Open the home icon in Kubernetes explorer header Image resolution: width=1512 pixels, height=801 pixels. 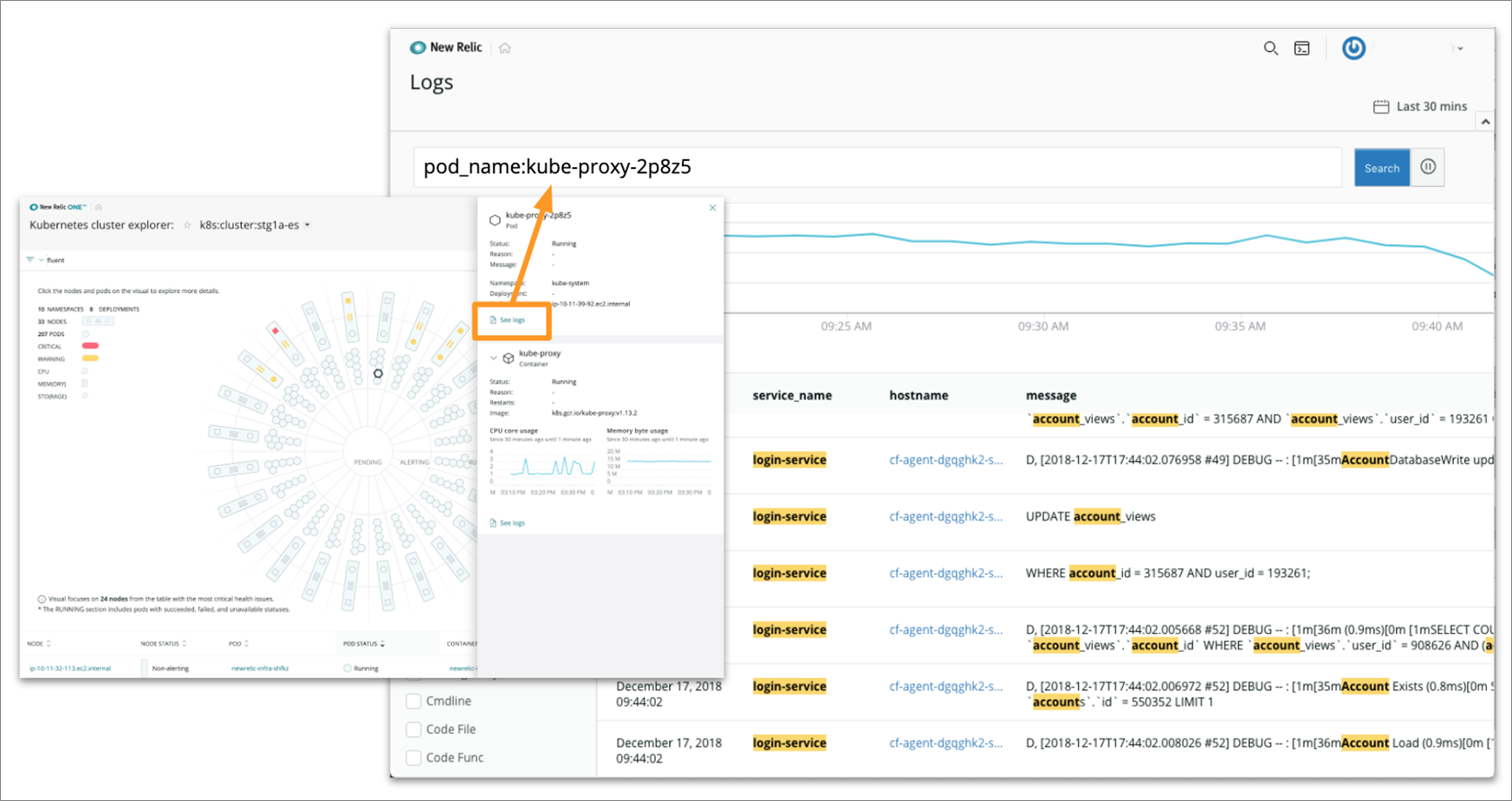[99, 207]
